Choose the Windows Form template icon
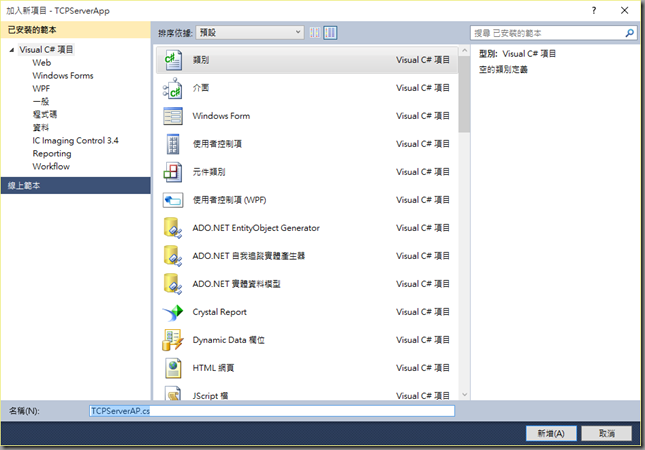The image size is (645, 450). (x=173, y=116)
